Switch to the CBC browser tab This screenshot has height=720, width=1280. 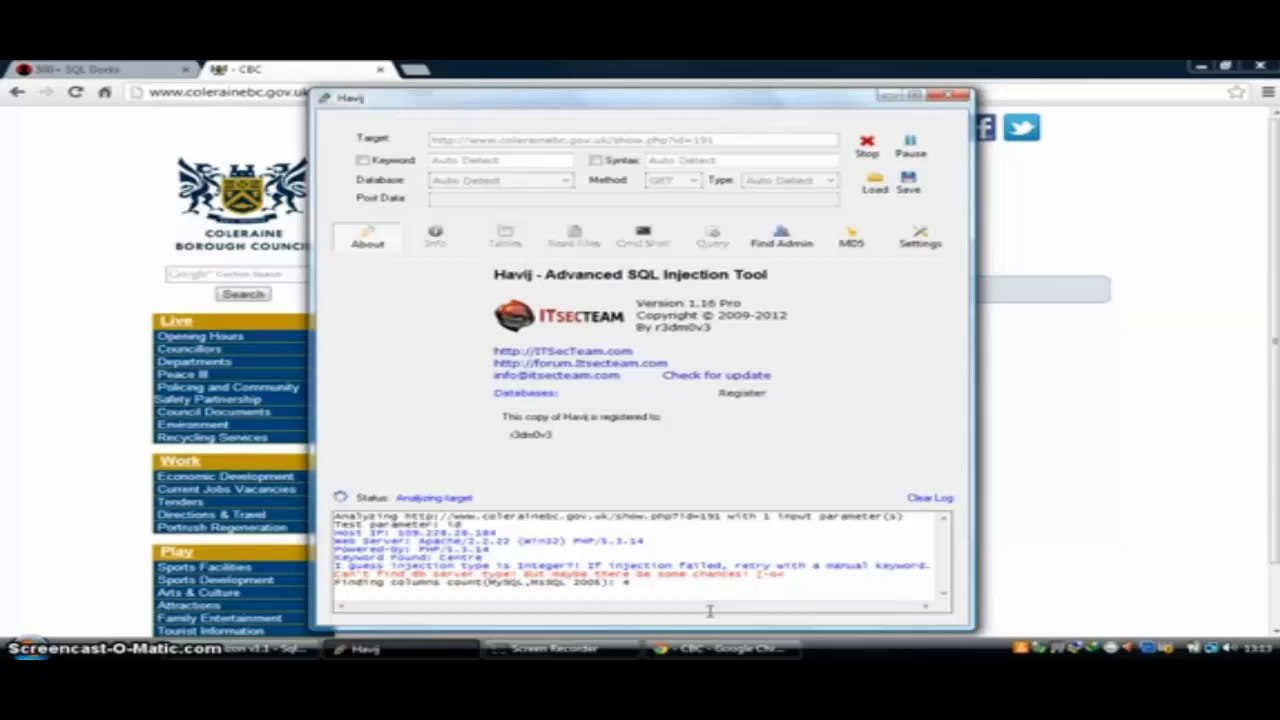click(x=295, y=70)
